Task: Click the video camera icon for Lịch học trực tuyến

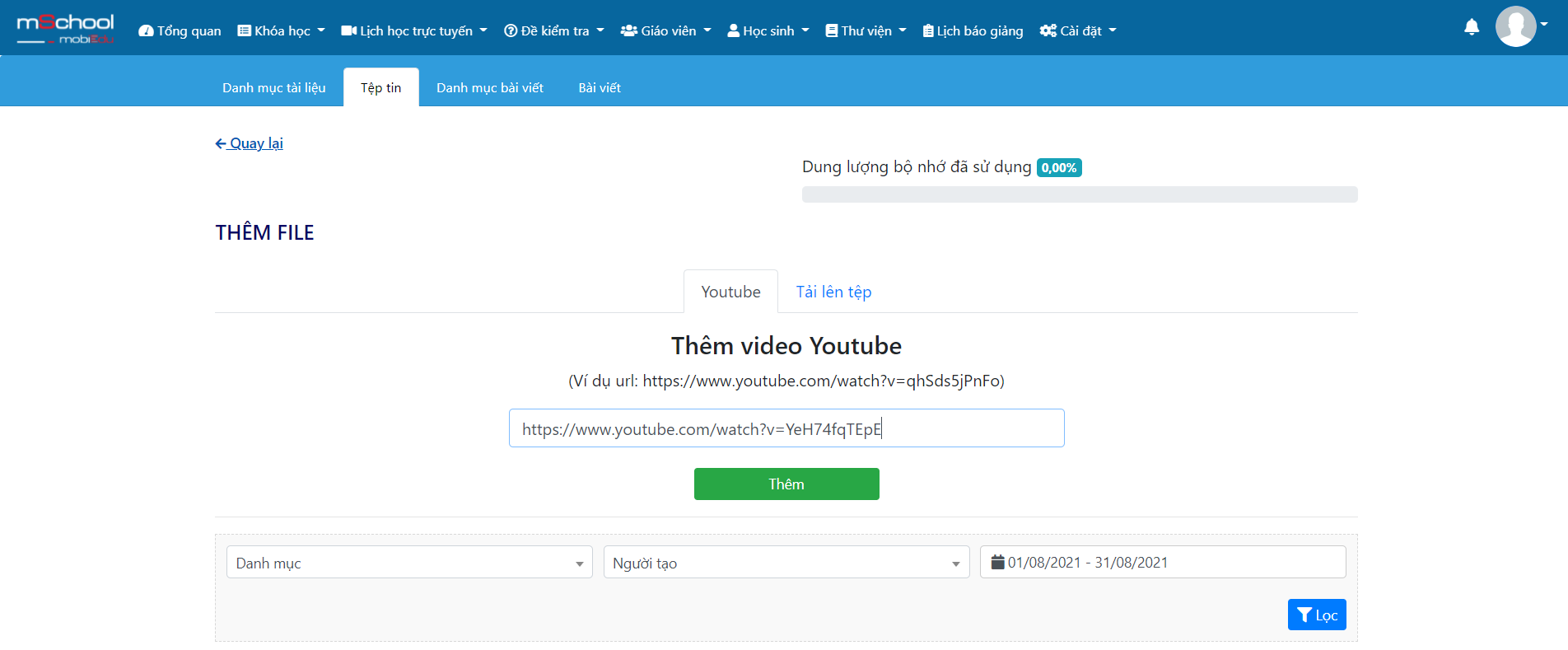Action: point(348,30)
